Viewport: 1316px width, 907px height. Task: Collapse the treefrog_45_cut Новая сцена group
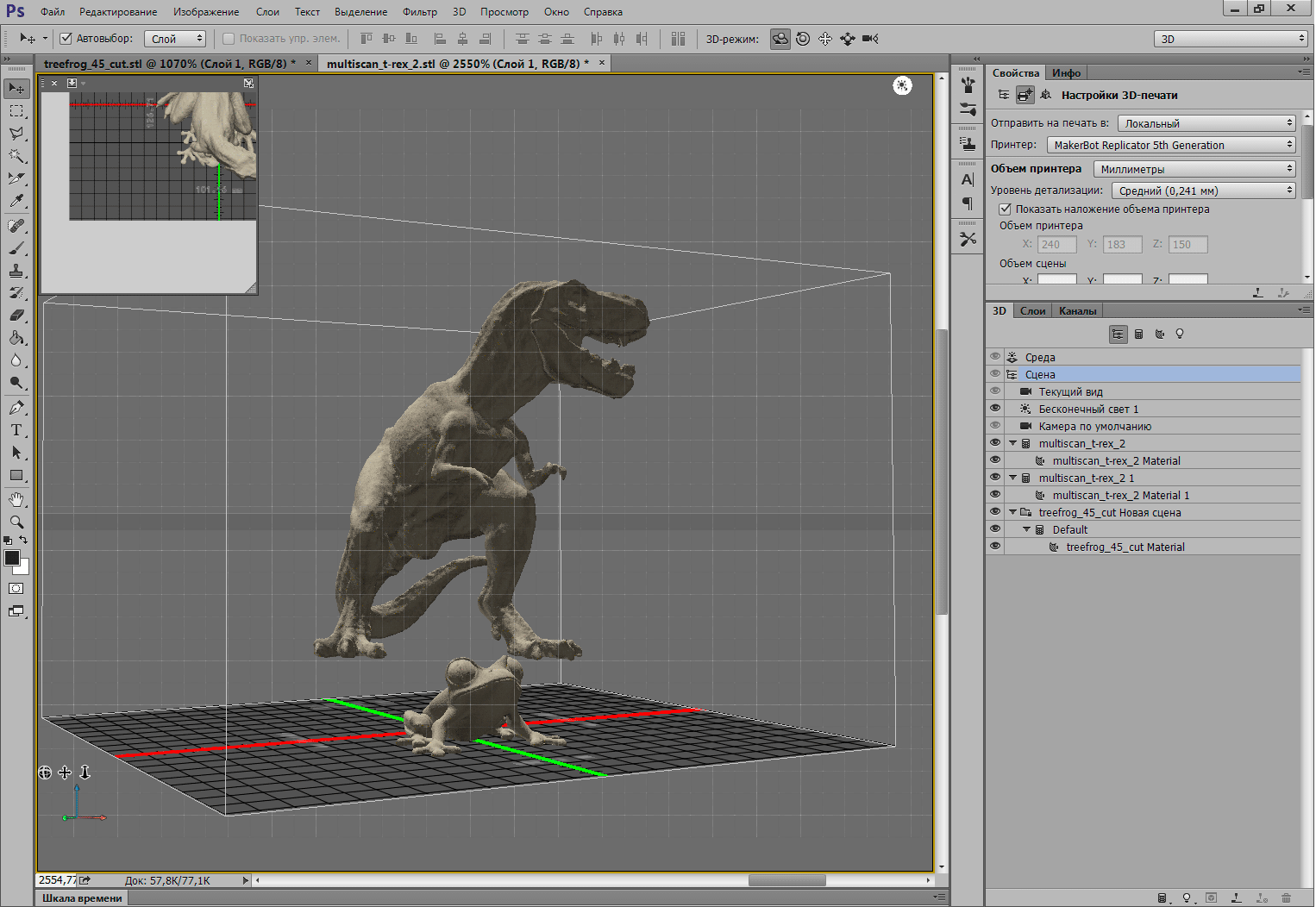[x=1013, y=512]
